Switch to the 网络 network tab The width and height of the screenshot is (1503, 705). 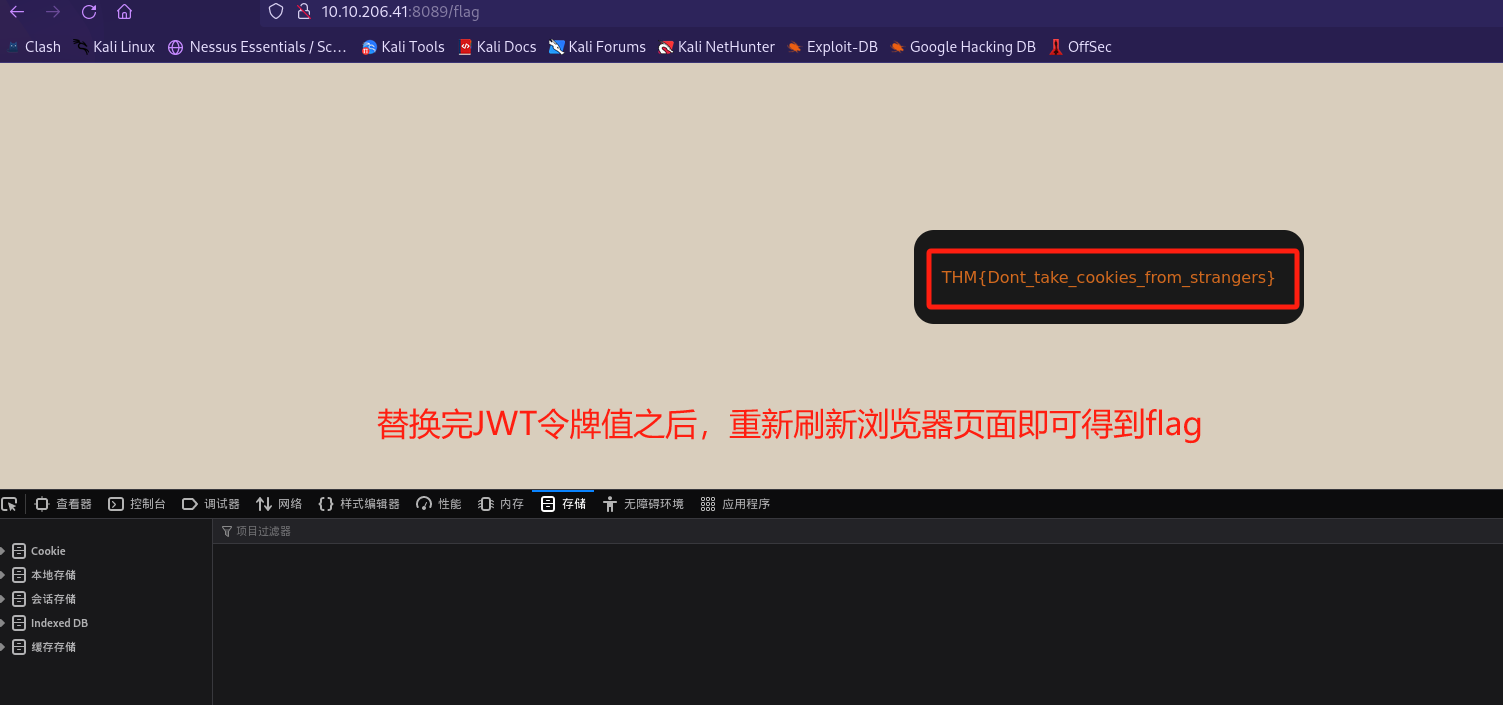pos(279,504)
